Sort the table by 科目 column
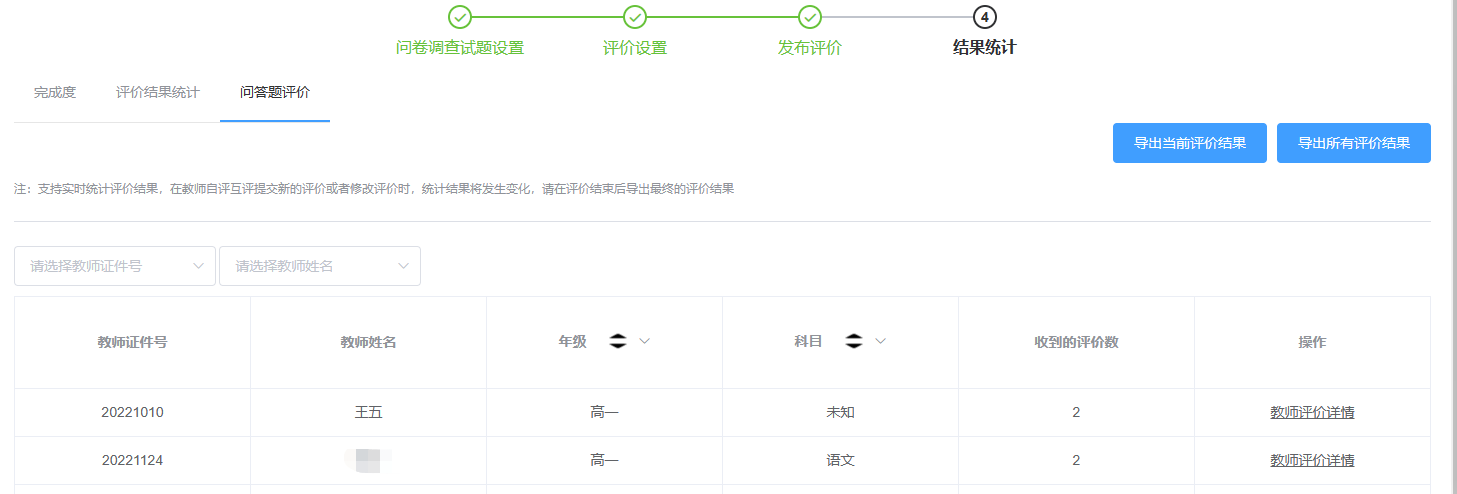Viewport: 1457px width, 494px height. [x=853, y=342]
